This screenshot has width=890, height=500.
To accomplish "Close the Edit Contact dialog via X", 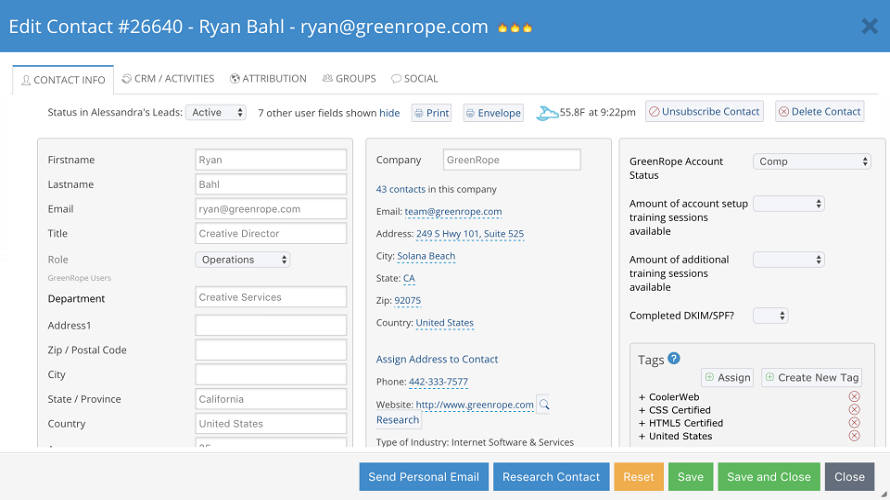I will (869, 27).
